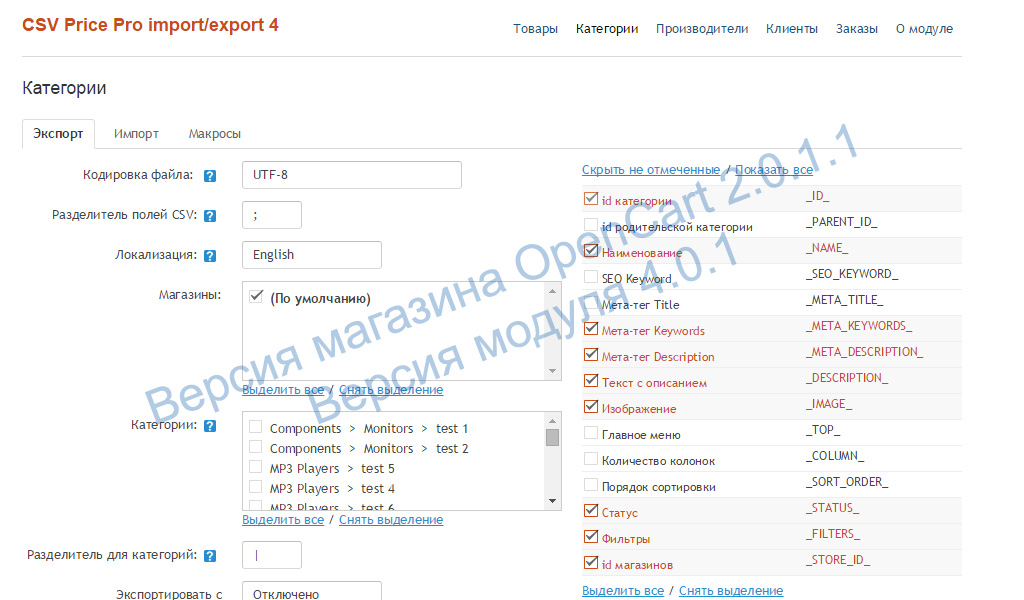
Task: Click the _SEO_KEYWORD_ macro text
Action: tap(852, 274)
